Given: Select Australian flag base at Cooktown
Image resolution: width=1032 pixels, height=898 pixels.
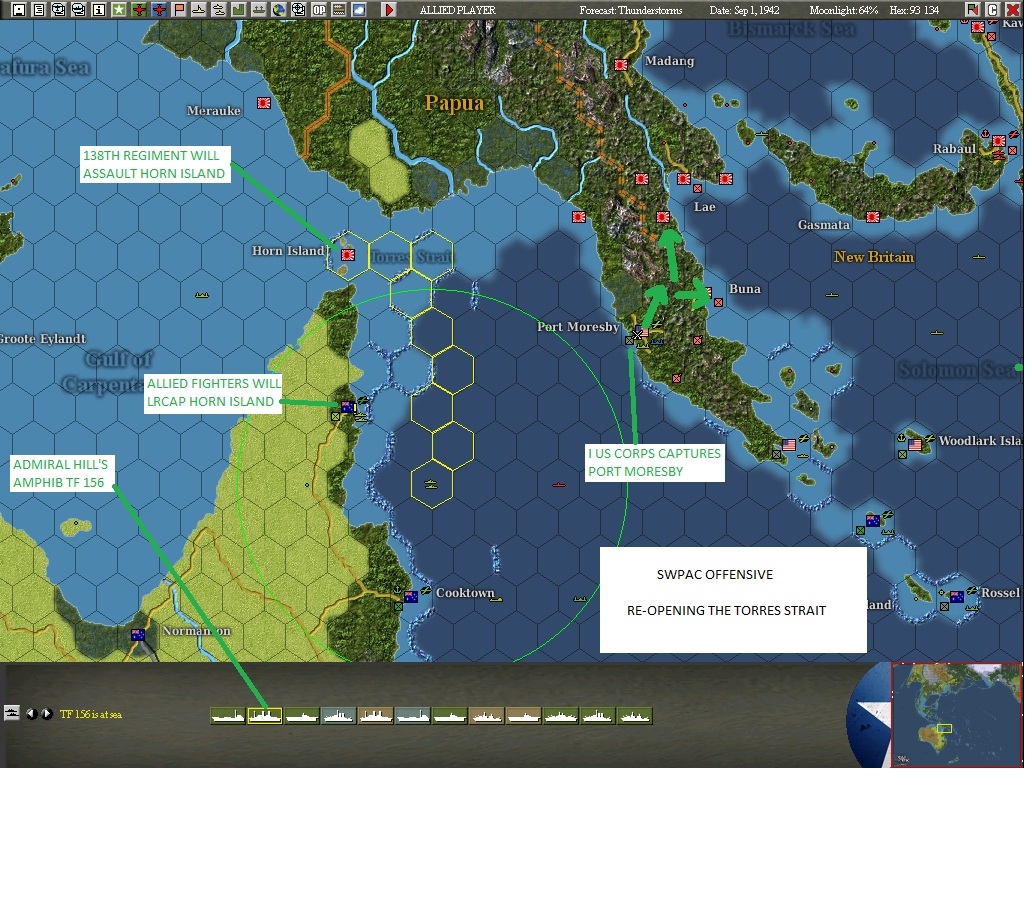Looking at the screenshot, I should (411, 597).
